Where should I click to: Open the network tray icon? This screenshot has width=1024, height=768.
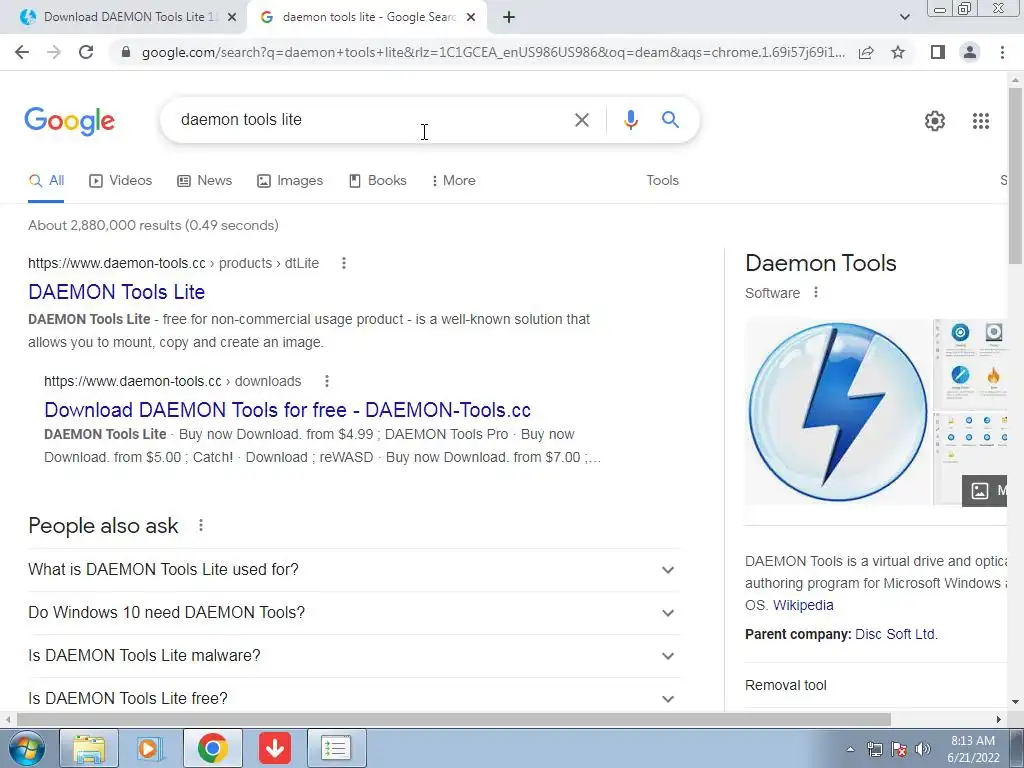(874, 749)
